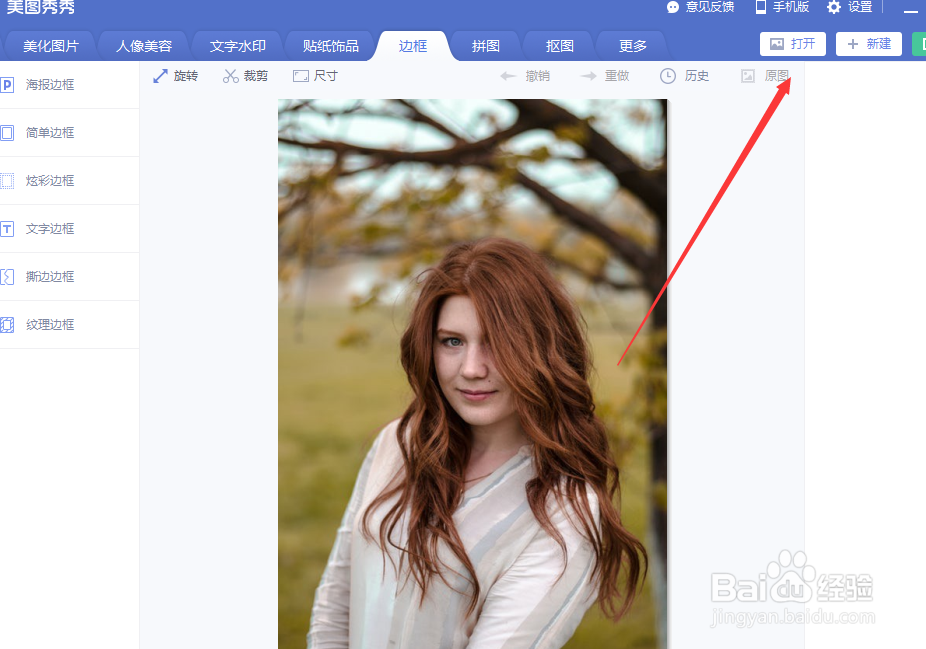Open the 更多 tab
The image size is (926, 649).
click(x=632, y=46)
